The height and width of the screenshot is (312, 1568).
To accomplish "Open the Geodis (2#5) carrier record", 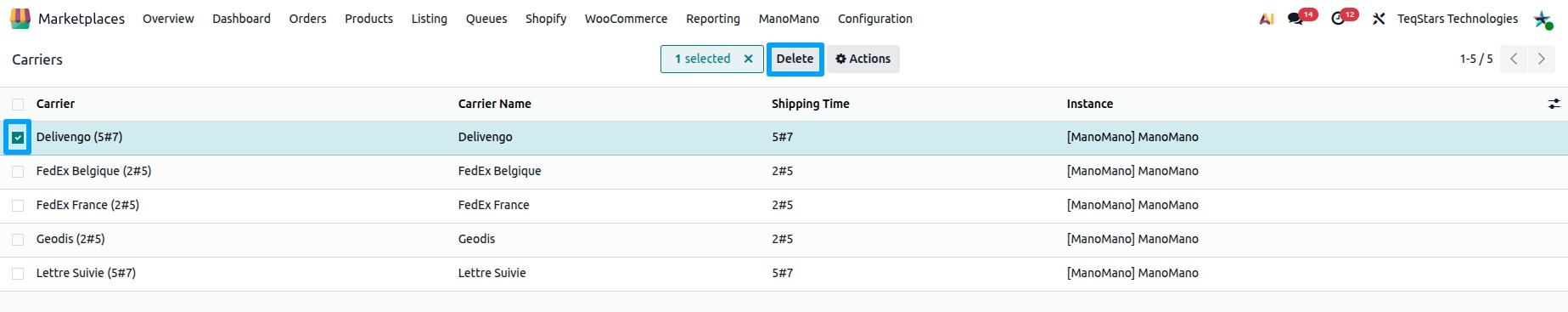I will pyautogui.click(x=70, y=239).
